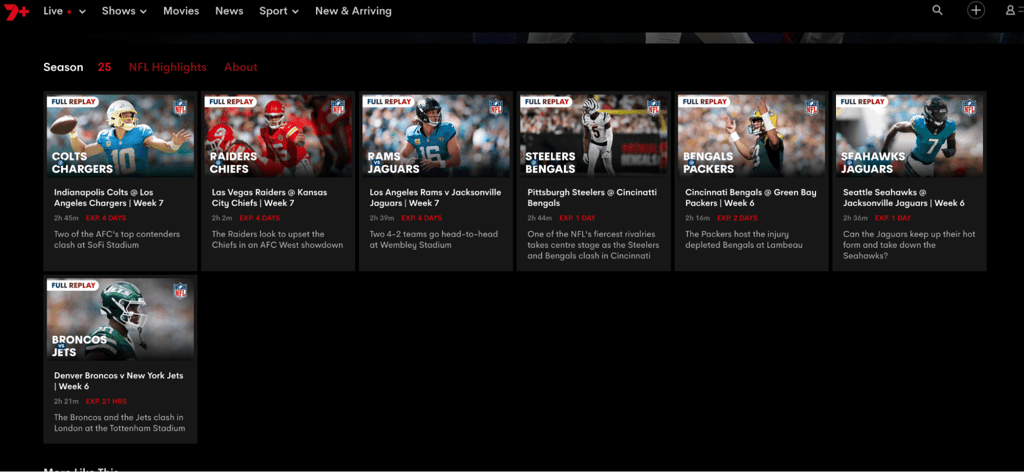The width and height of the screenshot is (1024, 472).
Task: Play Steelers Bengals replay thumbnail
Action: tap(594, 136)
